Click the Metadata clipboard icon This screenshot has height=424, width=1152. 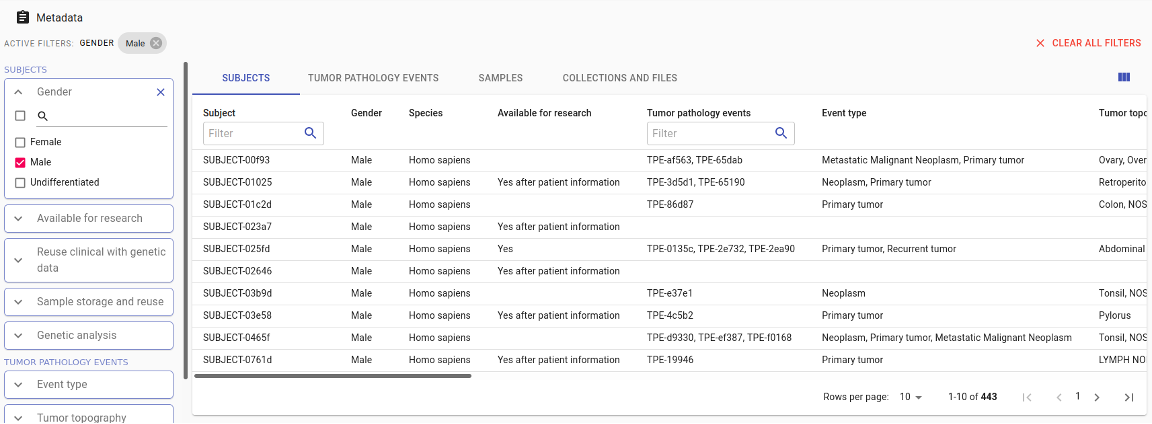tap(23, 17)
